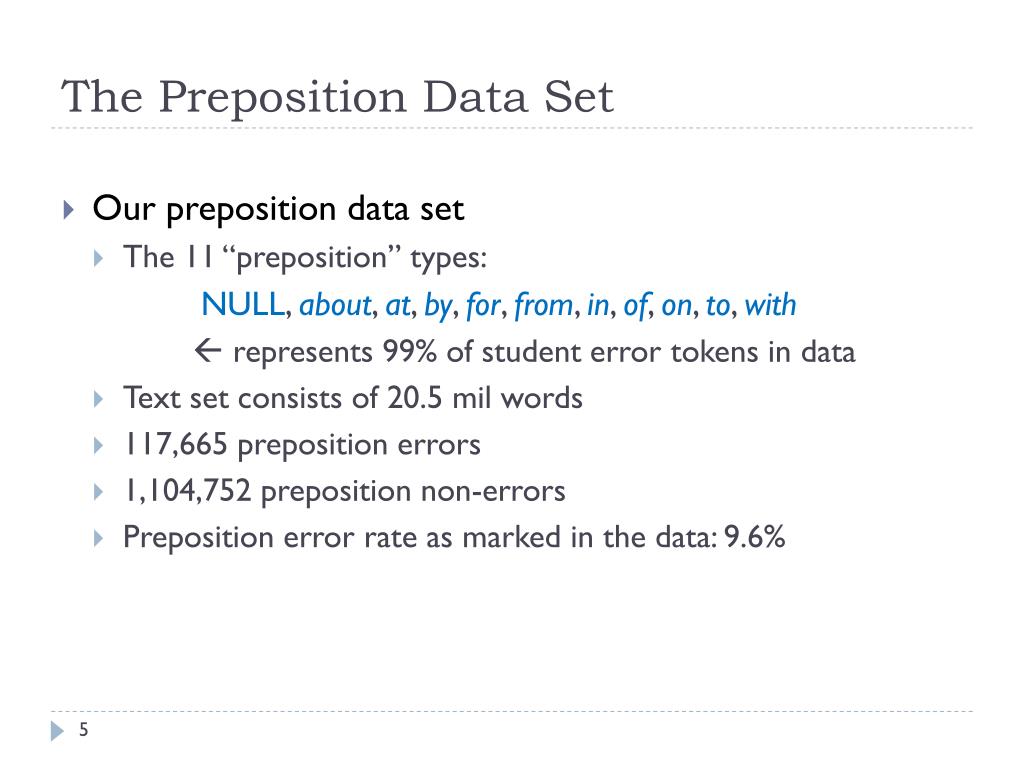
Task: Click the footer triangle icon next to page number
Action: [x=57, y=731]
